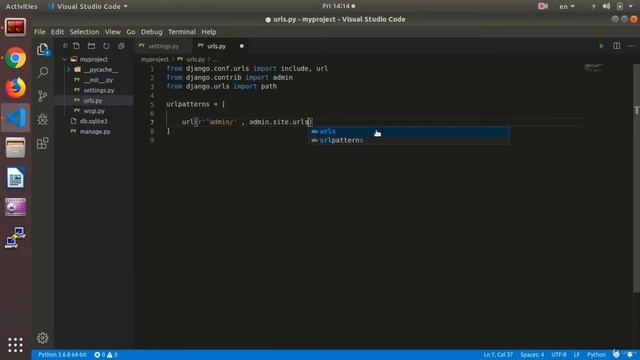Click Python language mode in status bar
The height and width of the screenshot is (360, 640).
click(596, 355)
